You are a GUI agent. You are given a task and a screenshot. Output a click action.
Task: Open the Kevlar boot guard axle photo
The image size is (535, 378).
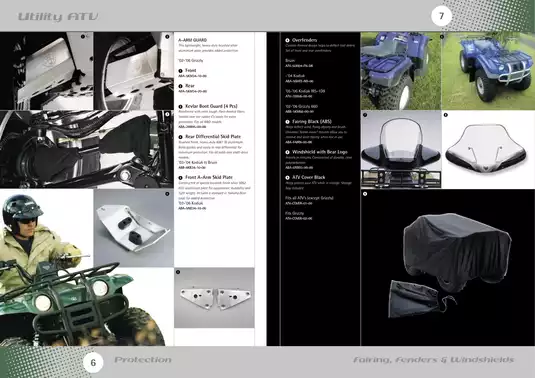(87, 149)
